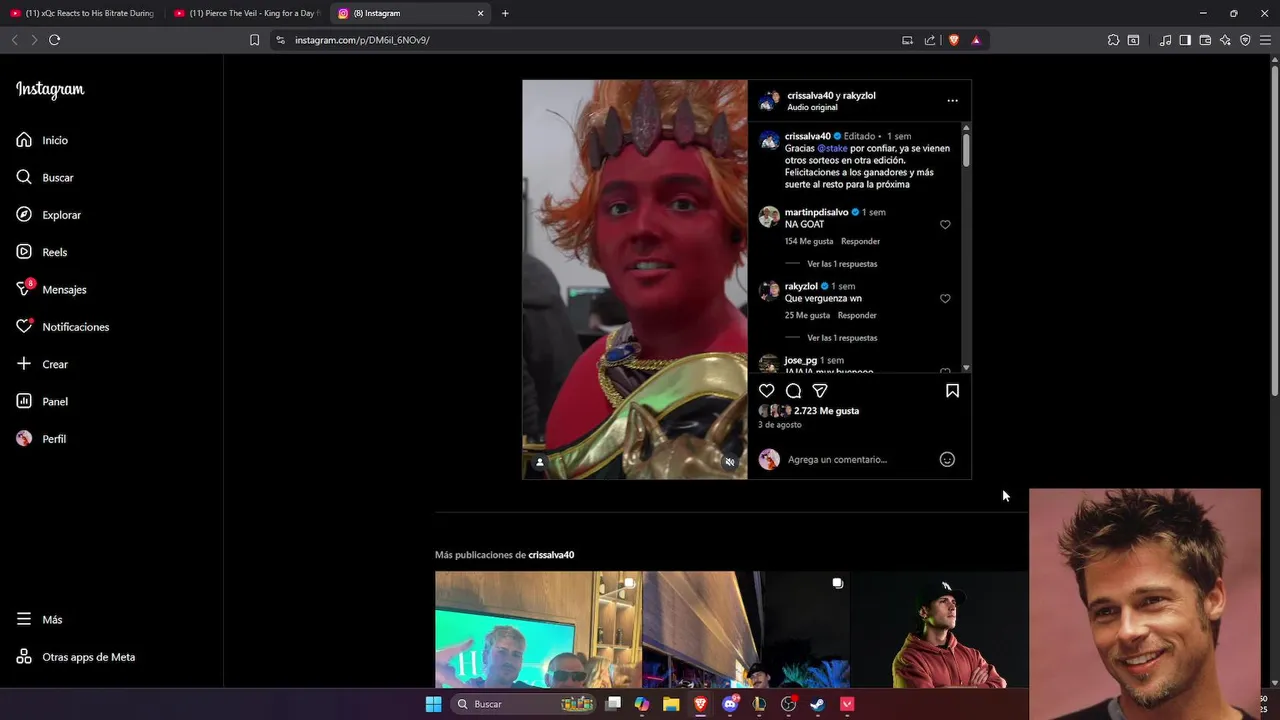The width and height of the screenshot is (1280, 720).
Task: Open browser extensions puzzle icon
Action: click(1113, 40)
